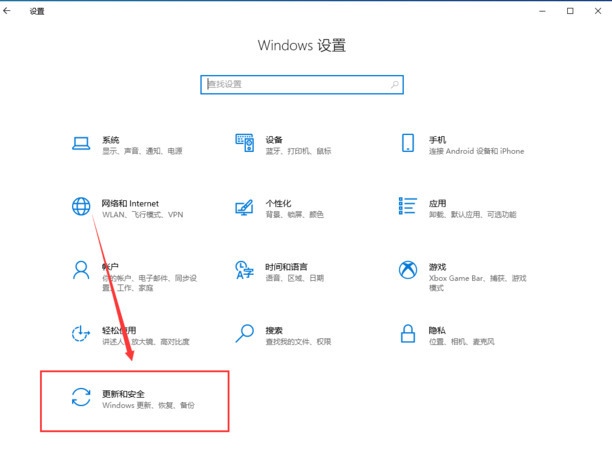Viewport: 612px width, 458px height.
Task: Click the System laptop icon
Action: pyautogui.click(x=81, y=143)
